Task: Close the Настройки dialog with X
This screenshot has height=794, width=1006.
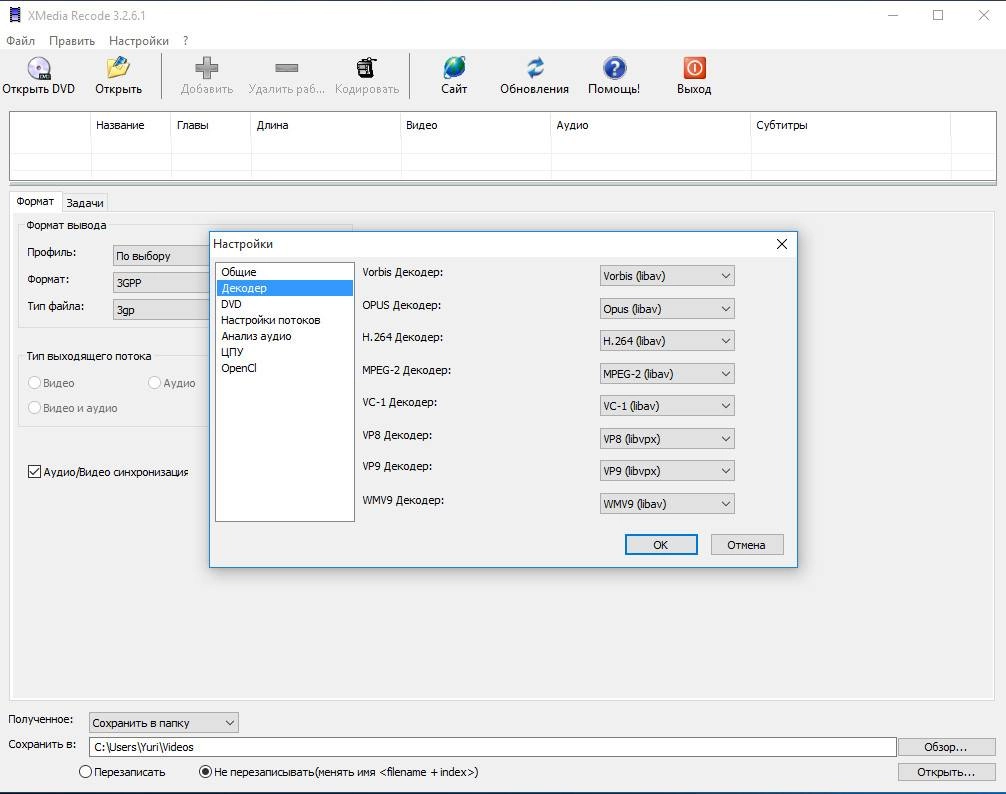Action: (781, 244)
